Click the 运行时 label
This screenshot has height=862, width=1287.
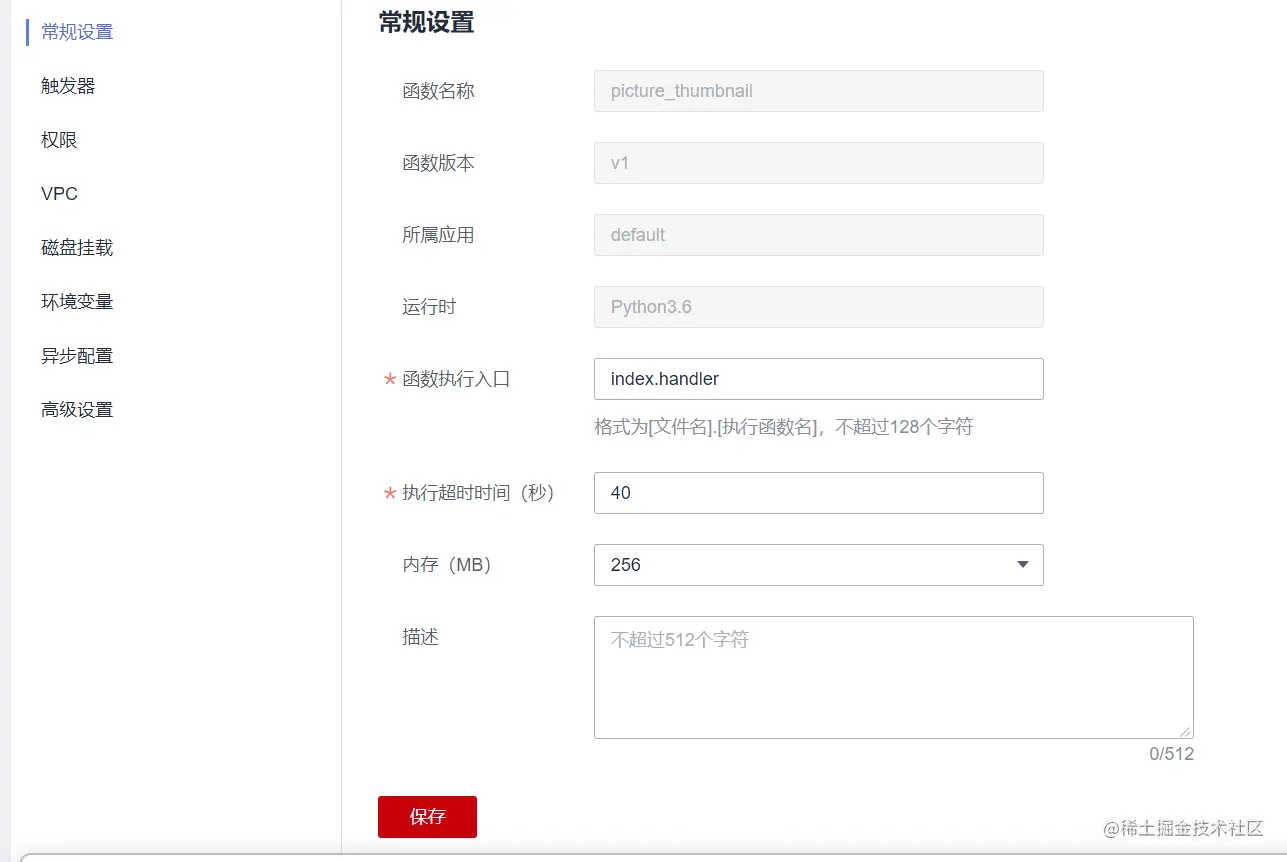click(x=429, y=307)
